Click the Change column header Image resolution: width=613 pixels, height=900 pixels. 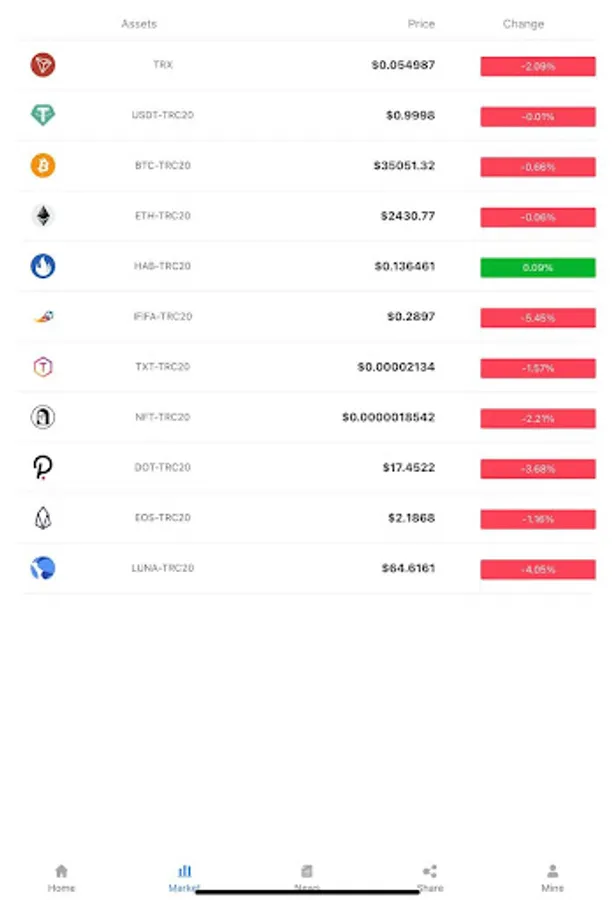(523, 24)
